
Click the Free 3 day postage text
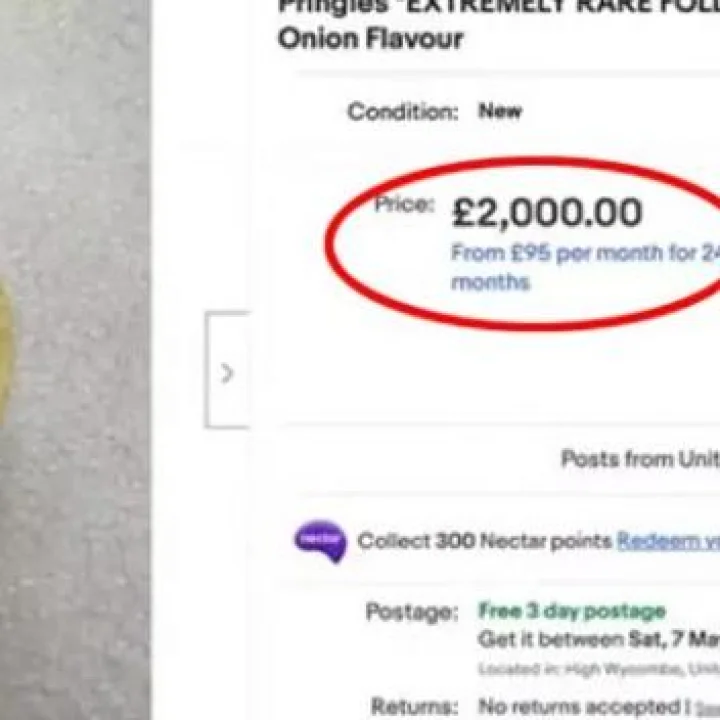(x=571, y=610)
